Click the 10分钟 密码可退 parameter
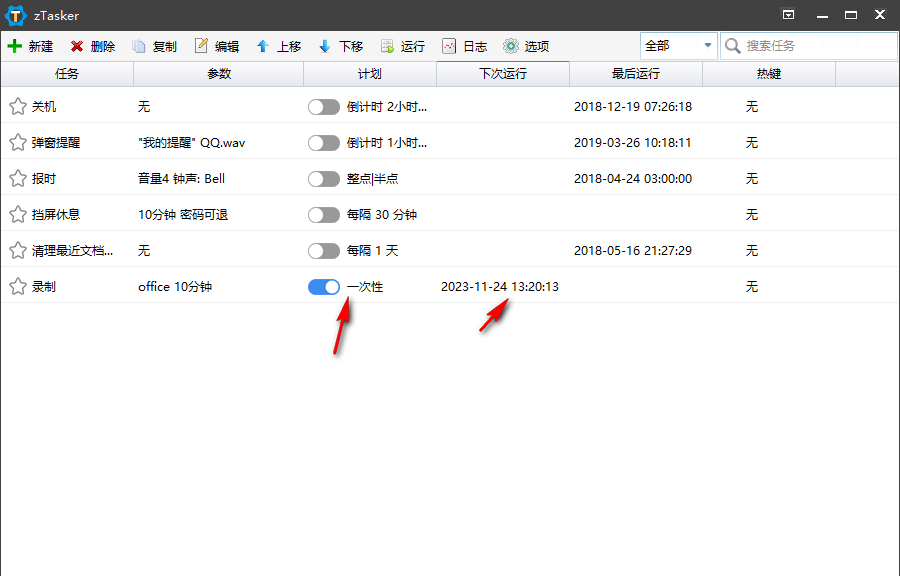 (x=183, y=215)
